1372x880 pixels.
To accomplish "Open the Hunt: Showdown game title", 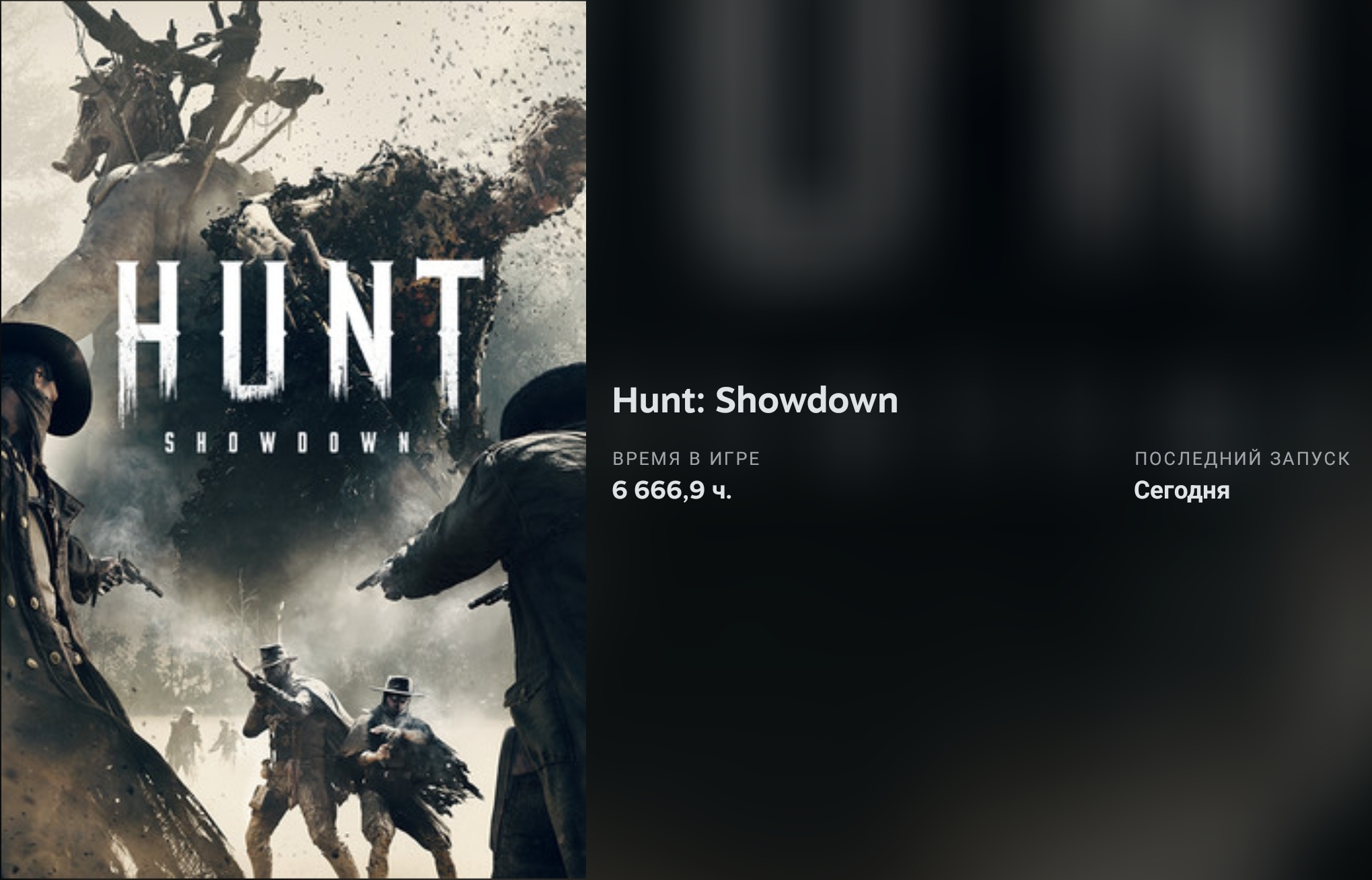I will pyautogui.click(x=755, y=400).
